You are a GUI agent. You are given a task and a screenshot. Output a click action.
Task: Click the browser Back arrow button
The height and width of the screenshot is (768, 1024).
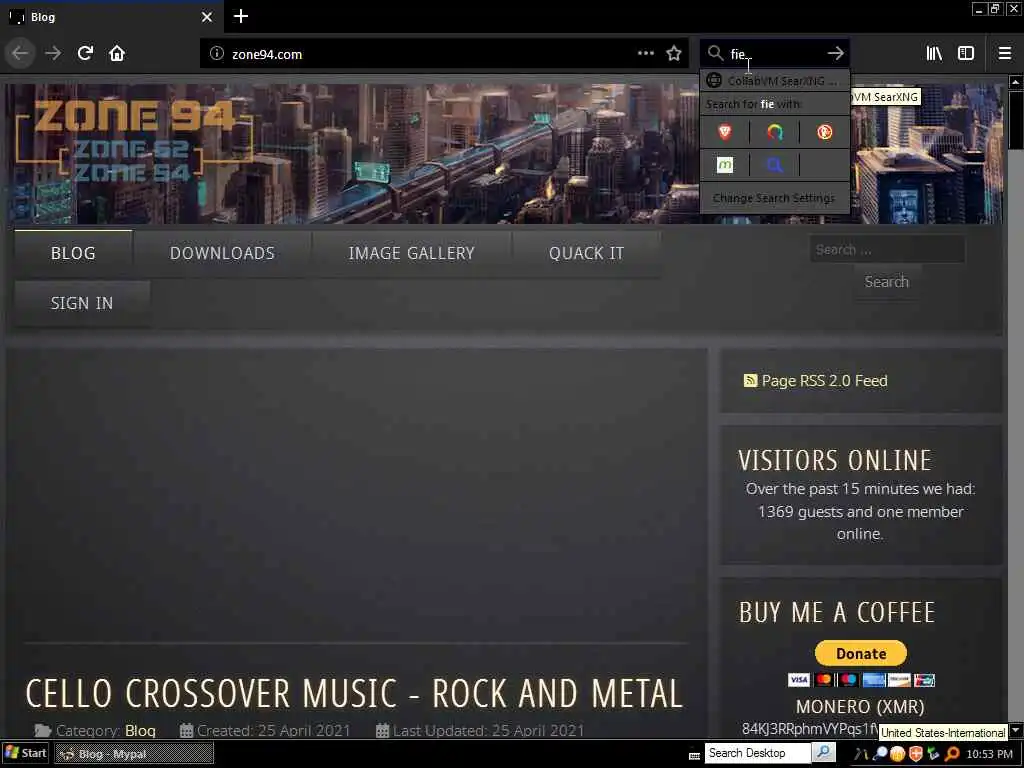[x=20, y=54]
